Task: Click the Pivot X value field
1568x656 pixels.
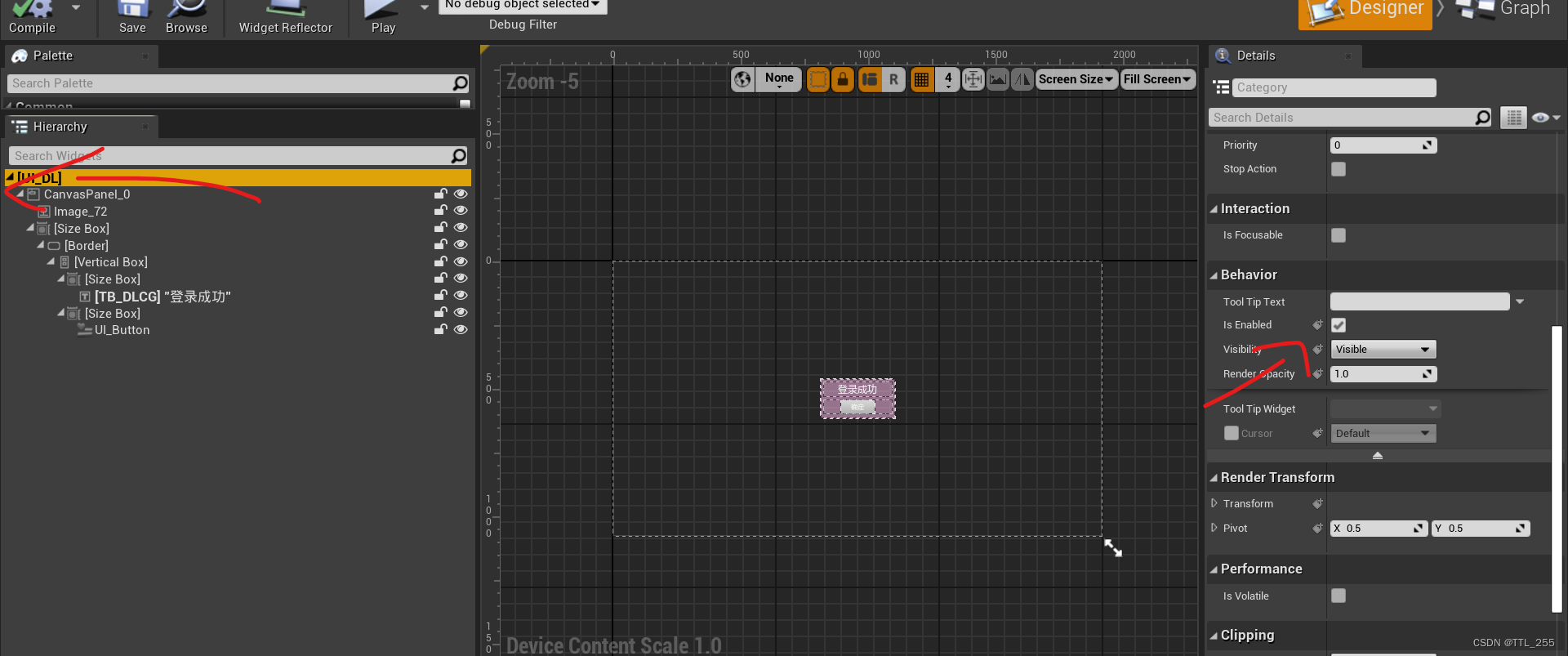Action: pos(1379,529)
